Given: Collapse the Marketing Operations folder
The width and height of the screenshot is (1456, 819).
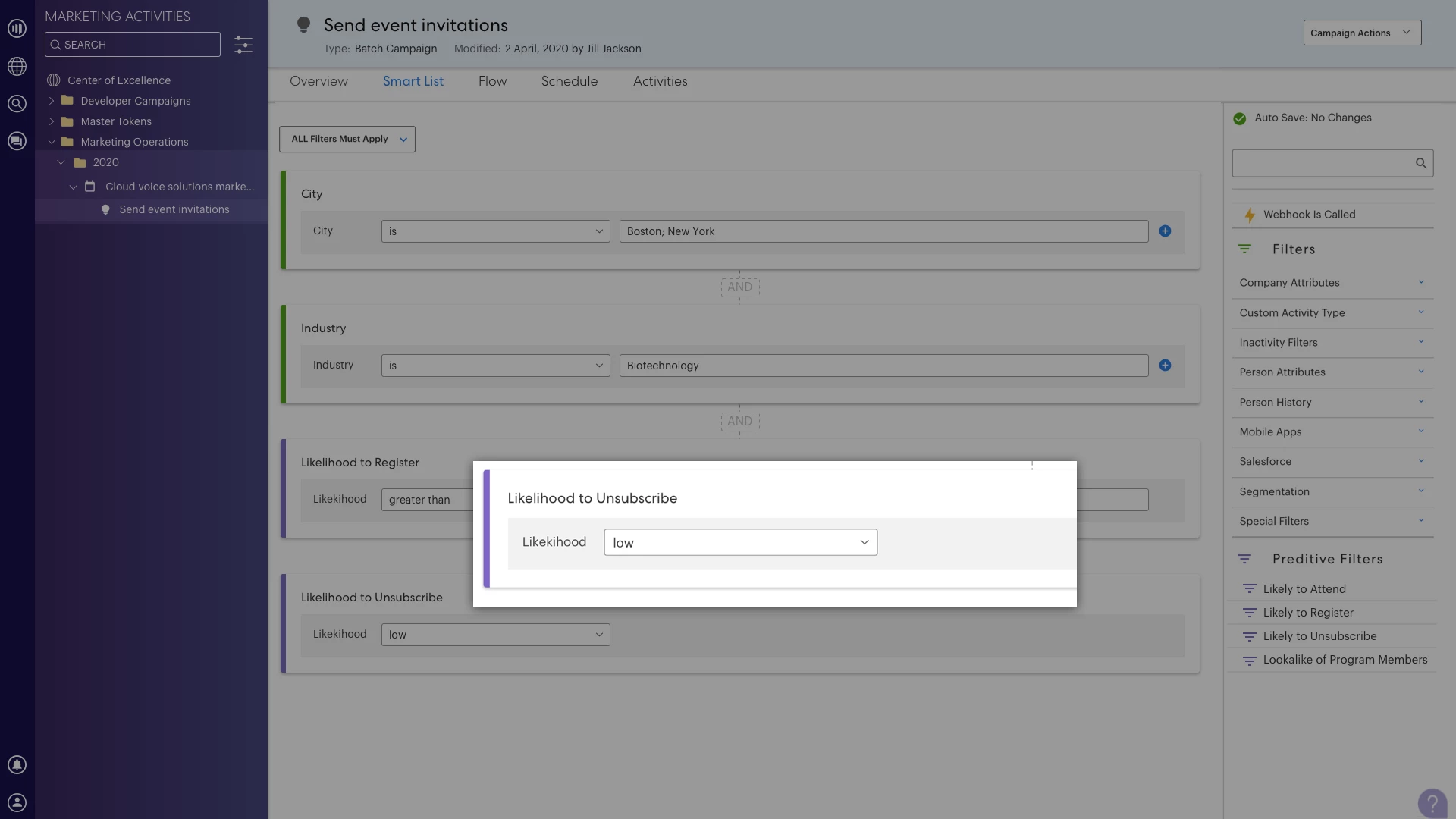Looking at the screenshot, I should click(52, 142).
